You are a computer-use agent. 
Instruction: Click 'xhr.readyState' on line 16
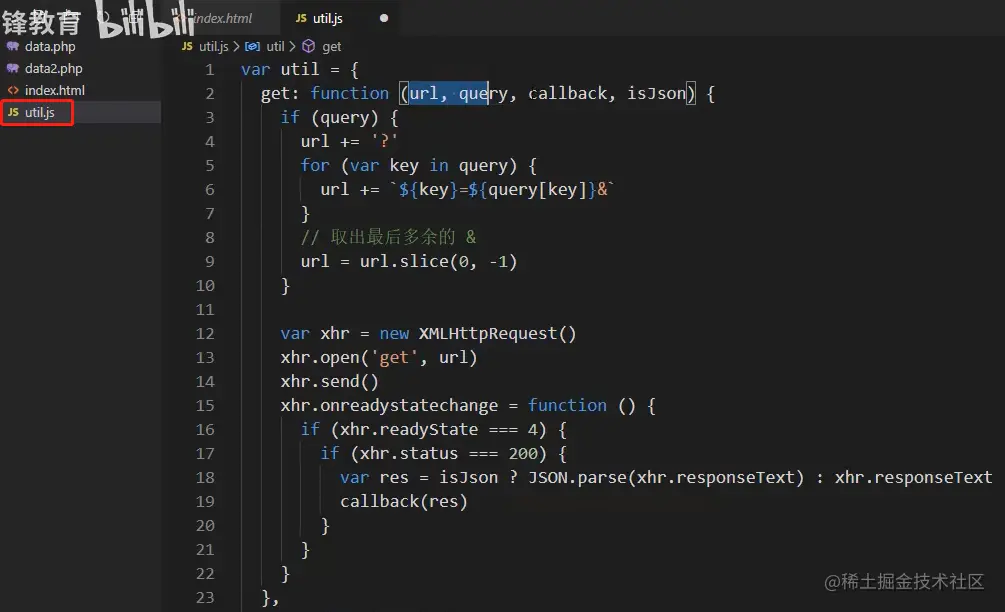[x=409, y=429]
